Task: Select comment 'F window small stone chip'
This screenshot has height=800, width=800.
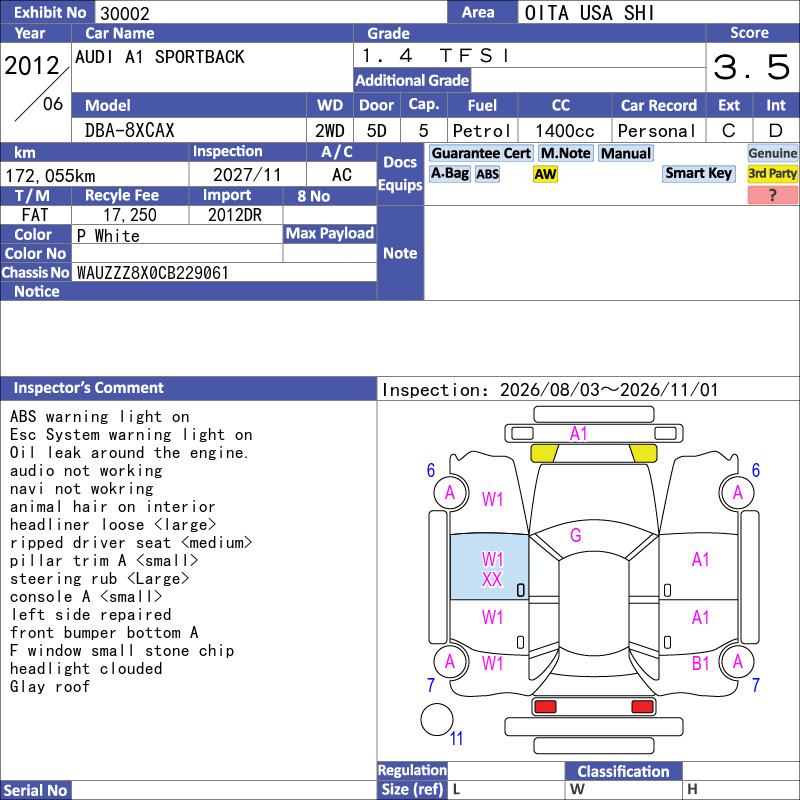Action: pyautogui.click(x=122, y=651)
